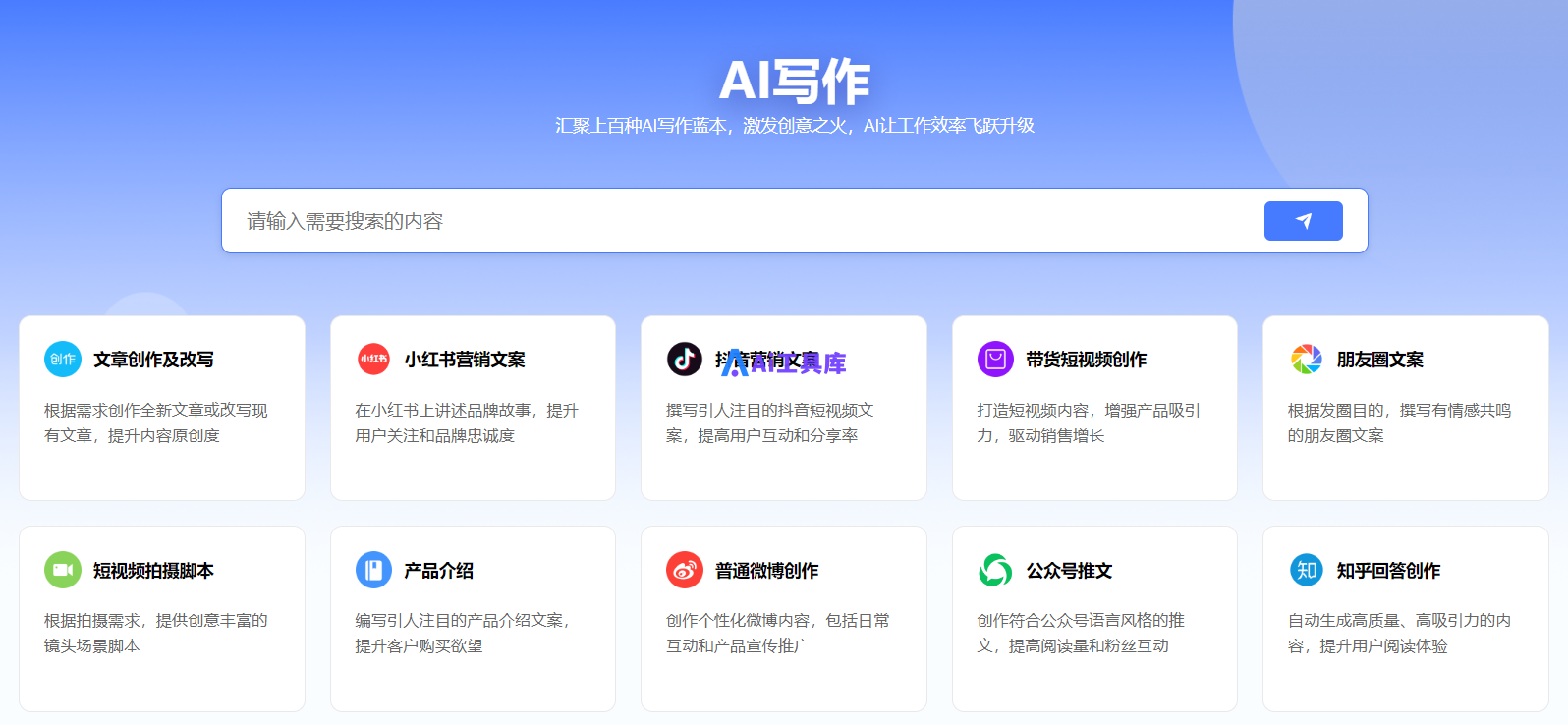Select the 公众号推文 card title
Viewport: 1568px width, 725px height.
pyautogui.click(x=1070, y=571)
